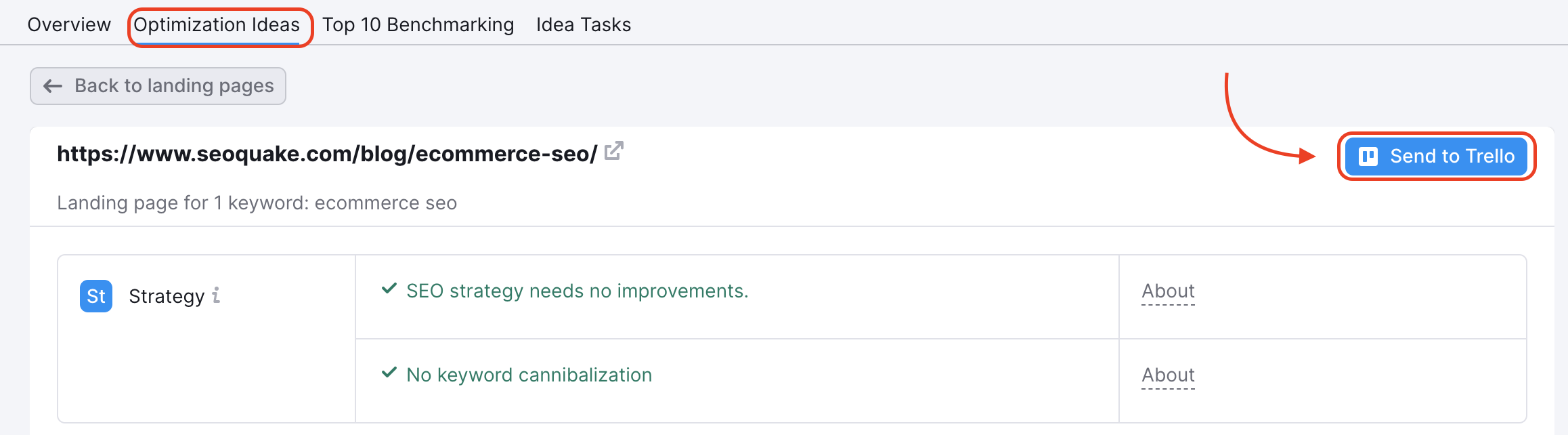The width and height of the screenshot is (1568, 435).
Task: Go to the Idea Tasks tab
Action: (x=583, y=25)
